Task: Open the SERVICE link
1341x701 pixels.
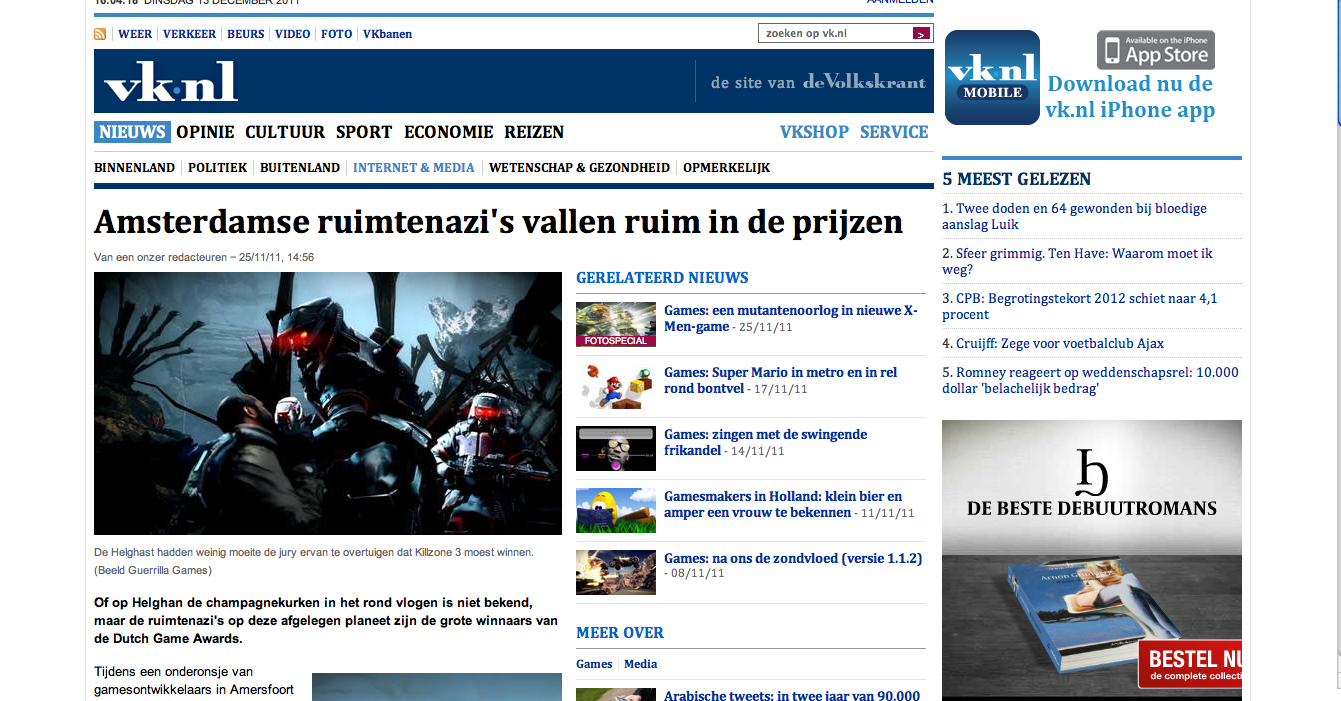Action: click(x=894, y=132)
